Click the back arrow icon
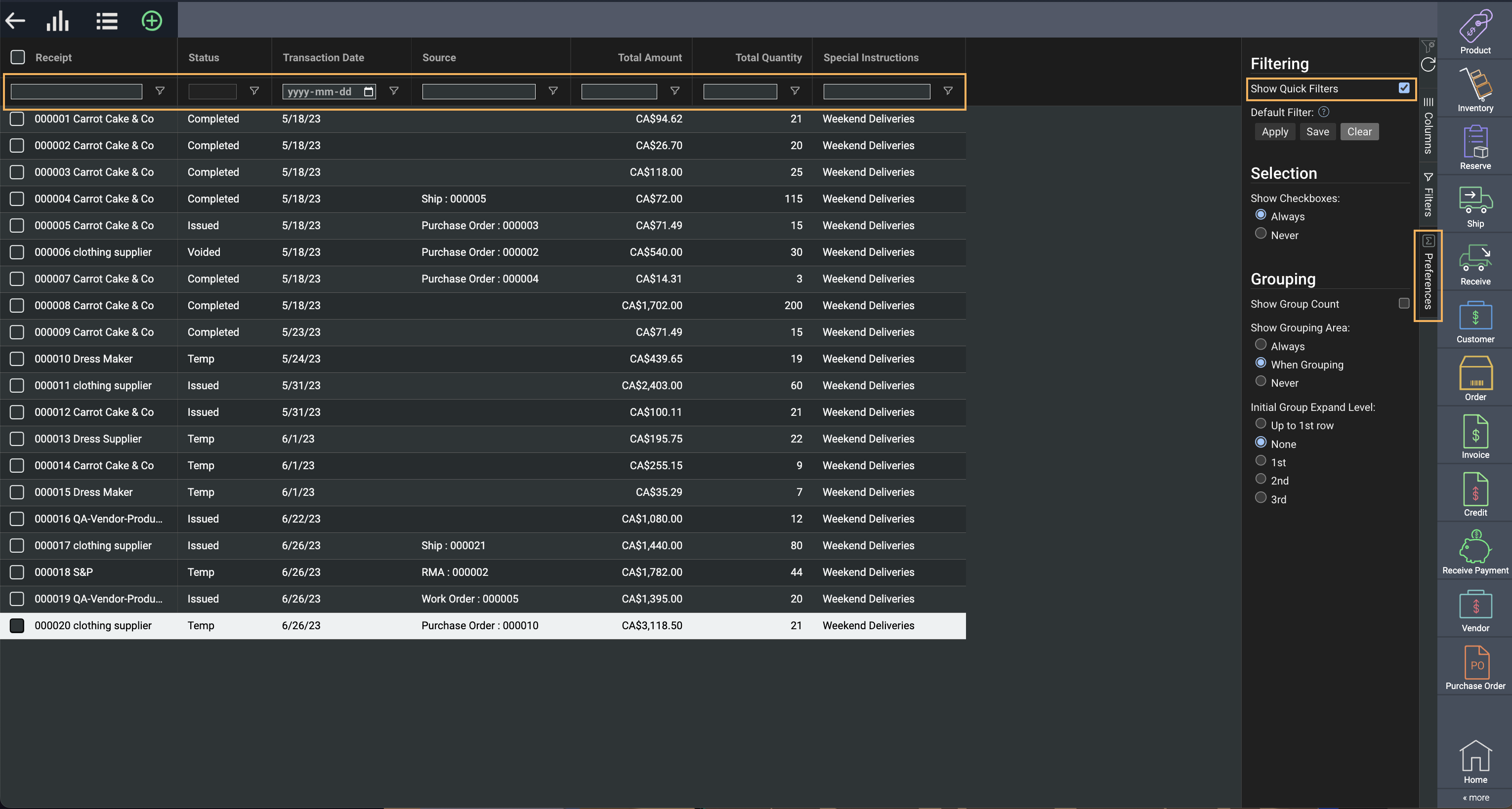The height and width of the screenshot is (809, 1512). (x=15, y=21)
